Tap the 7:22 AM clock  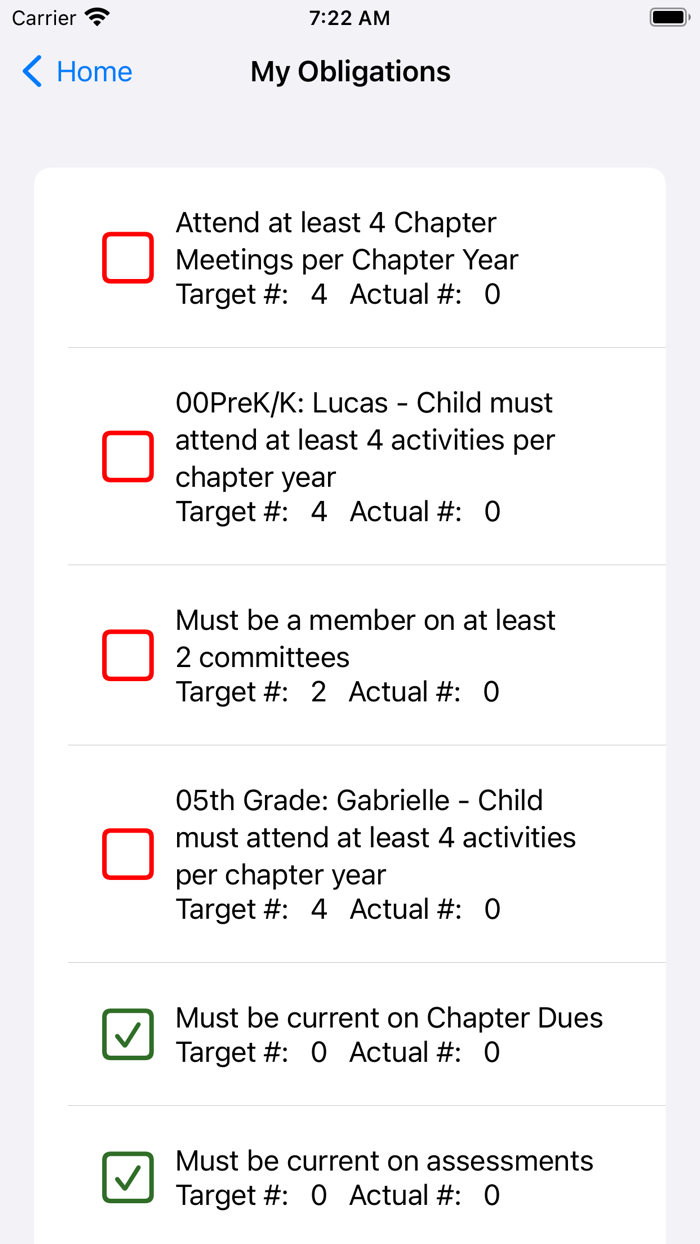350,18
